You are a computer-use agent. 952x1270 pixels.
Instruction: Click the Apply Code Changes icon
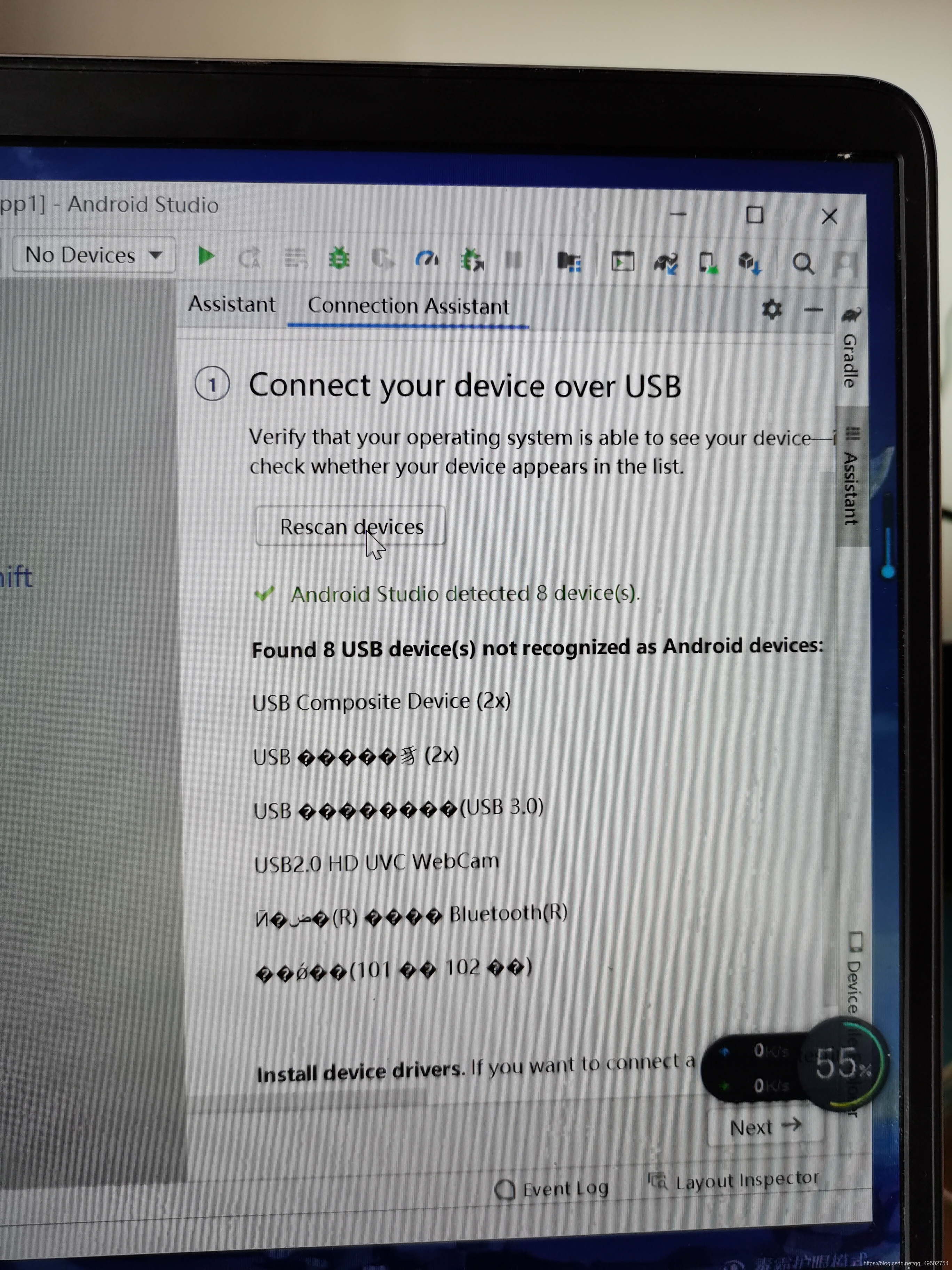pos(295,258)
